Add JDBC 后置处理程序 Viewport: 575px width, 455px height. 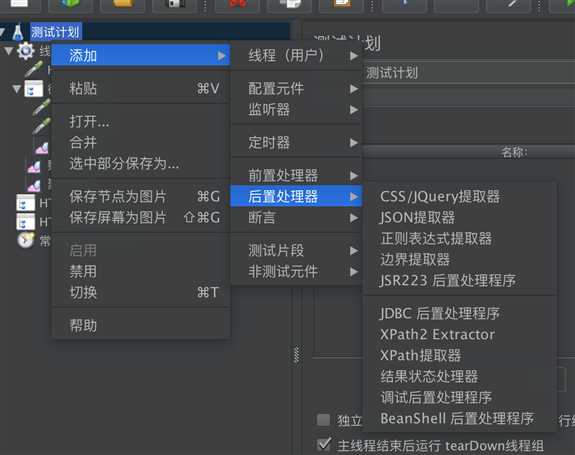click(460, 313)
